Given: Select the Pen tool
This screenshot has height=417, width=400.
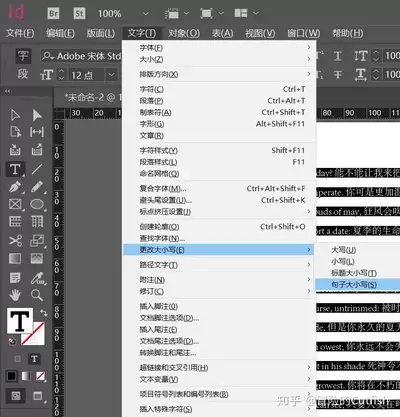Looking at the screenshot, I should (15, 187).
